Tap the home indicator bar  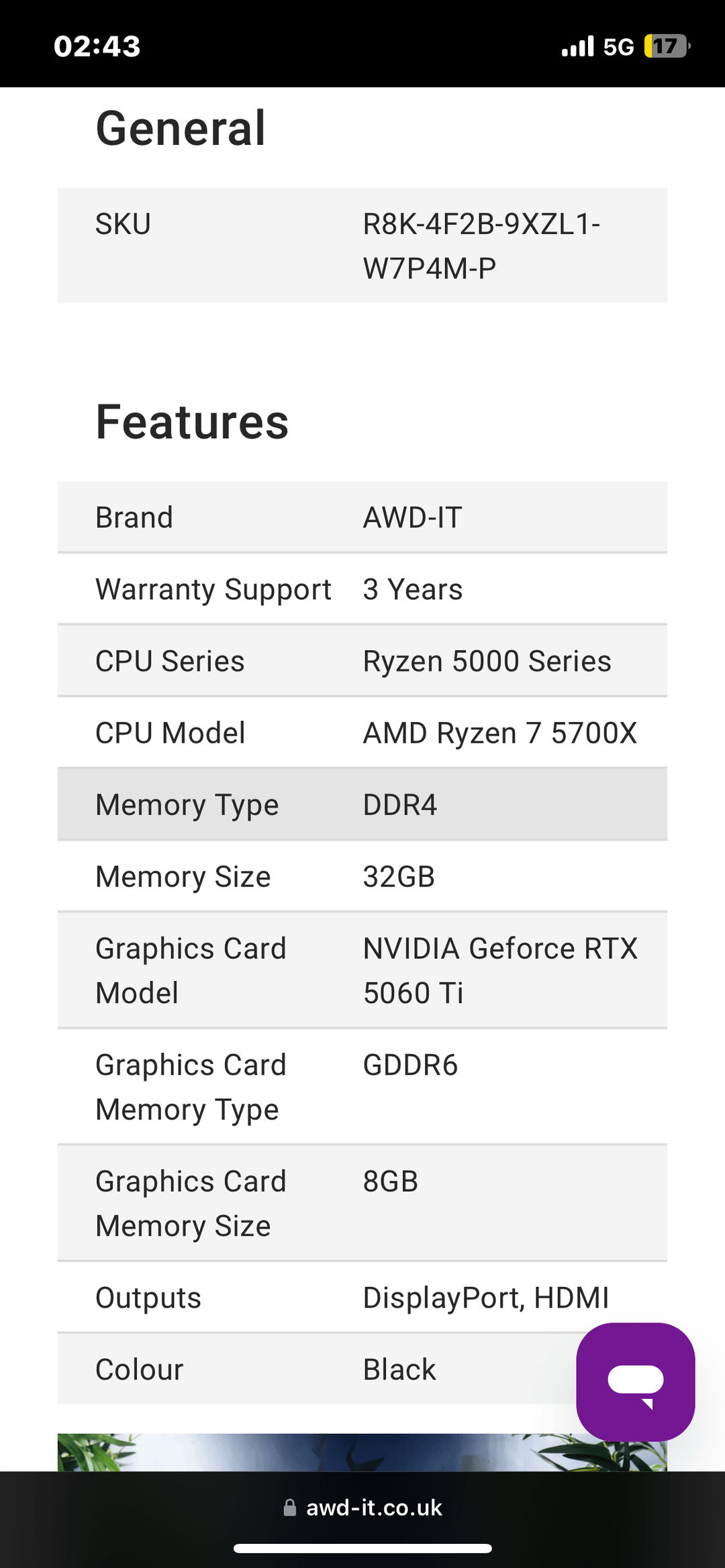pyautogui.click(x=362, y=1548)
